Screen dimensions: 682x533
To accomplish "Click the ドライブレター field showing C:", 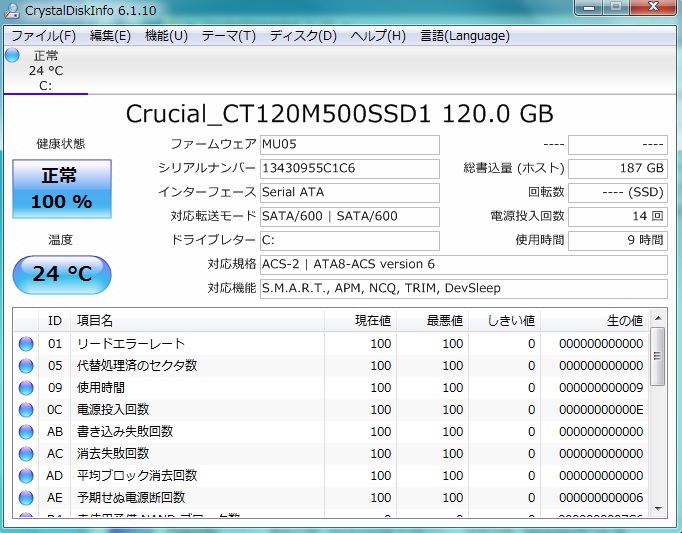I will (350, 240).
